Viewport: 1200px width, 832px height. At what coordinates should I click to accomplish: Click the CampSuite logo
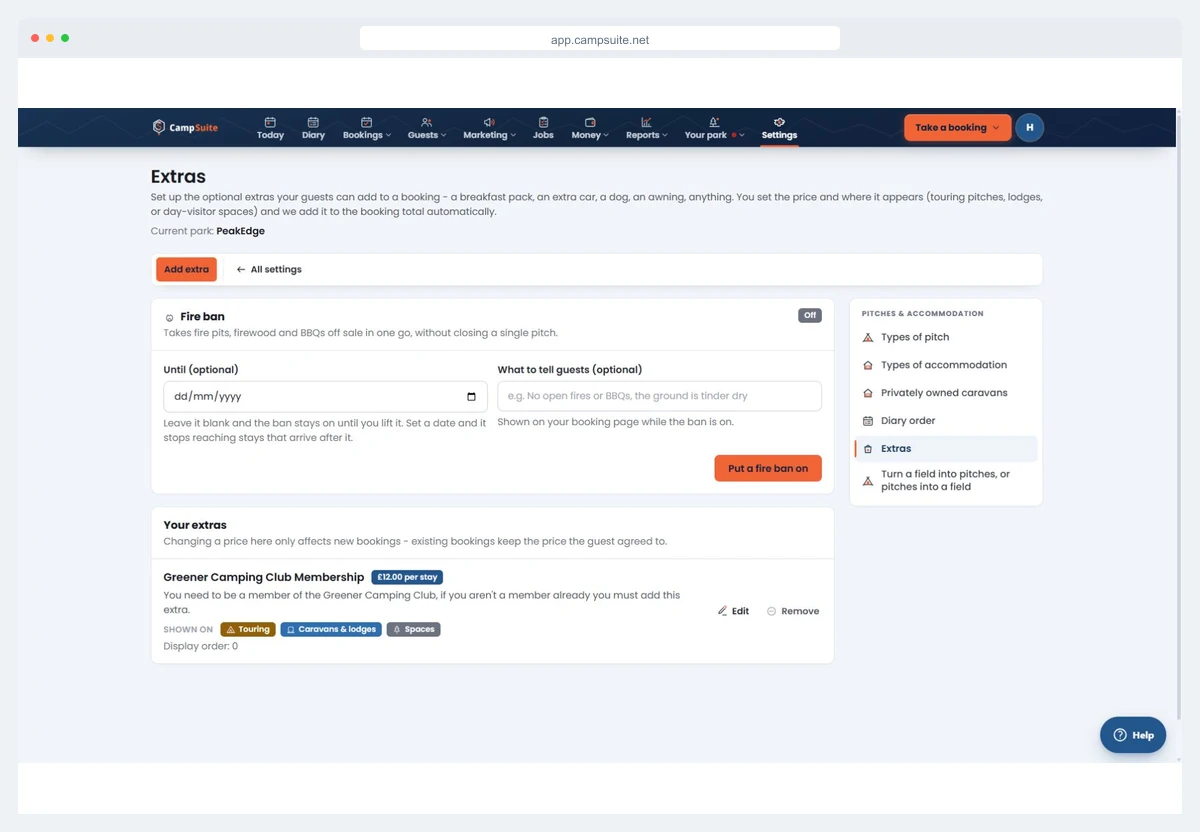pyautogui.click(x=185, y=127)
